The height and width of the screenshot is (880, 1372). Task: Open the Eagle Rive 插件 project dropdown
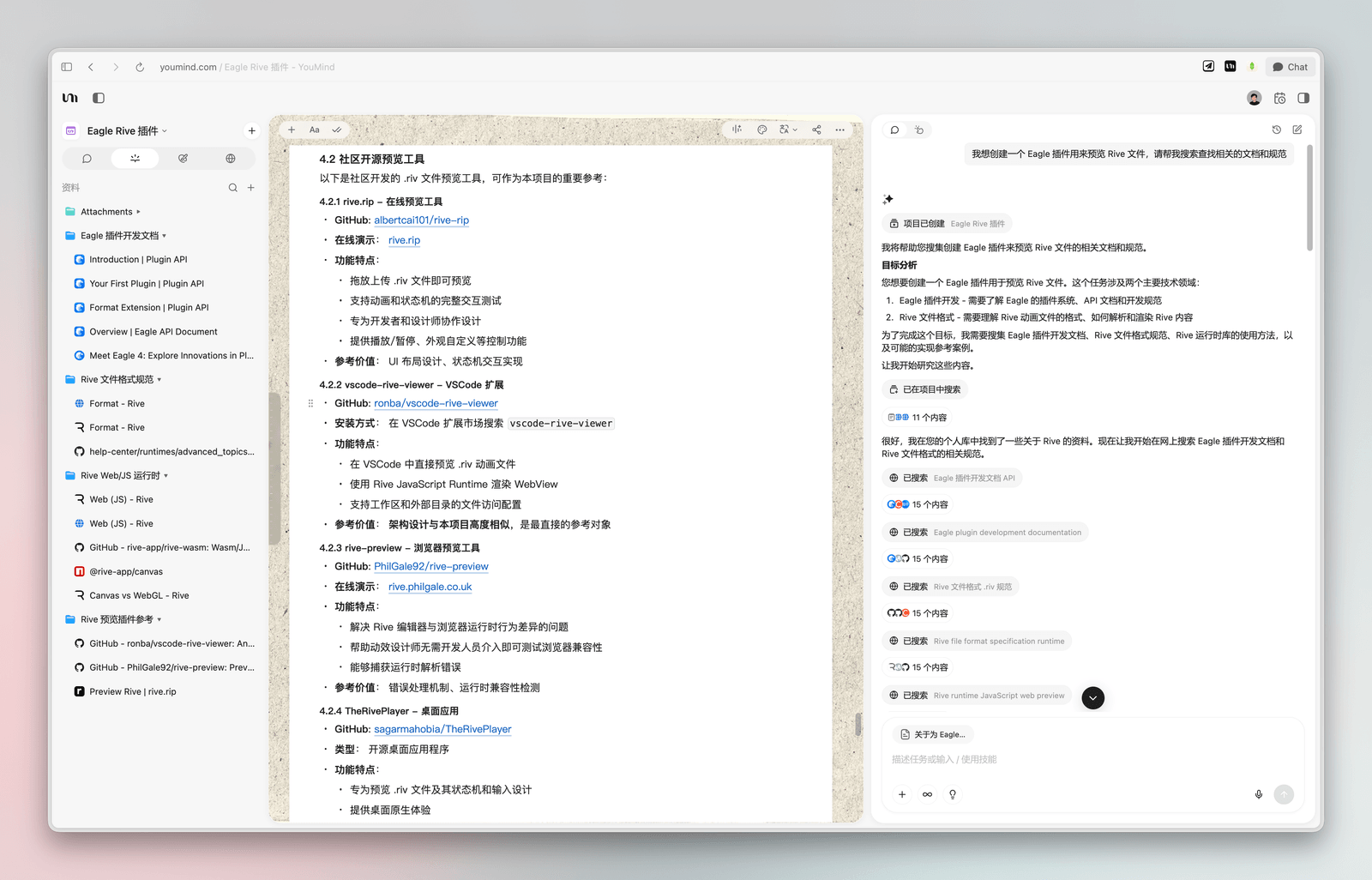coord(127,131)
